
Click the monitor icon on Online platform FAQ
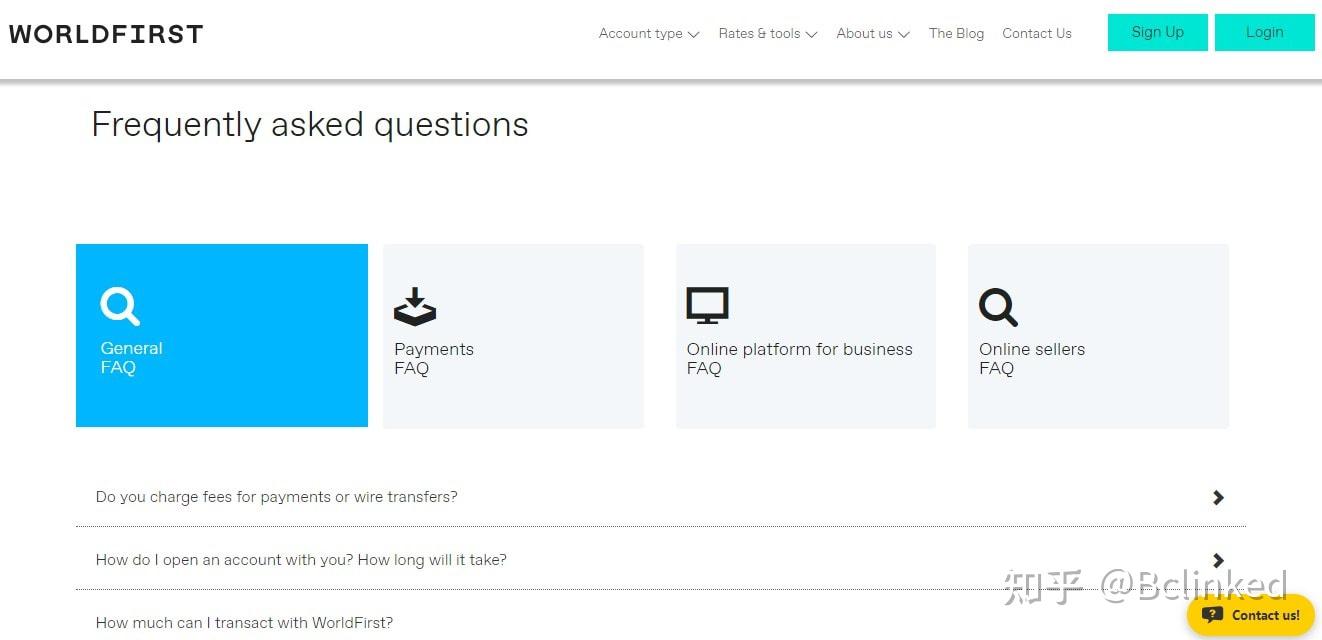(707, 306)
